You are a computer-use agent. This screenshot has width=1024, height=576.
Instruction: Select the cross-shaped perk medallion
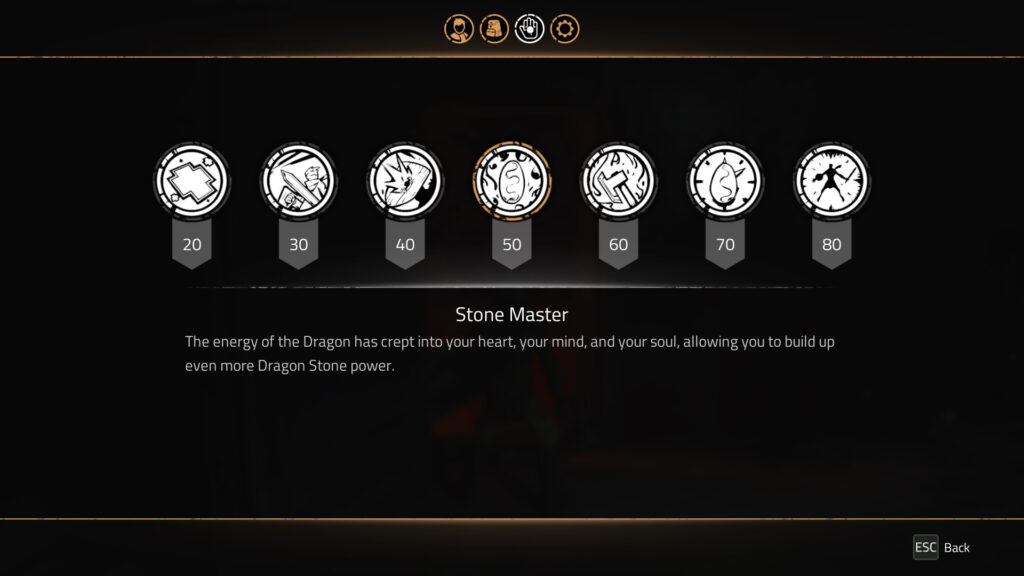tap(191, 180)
